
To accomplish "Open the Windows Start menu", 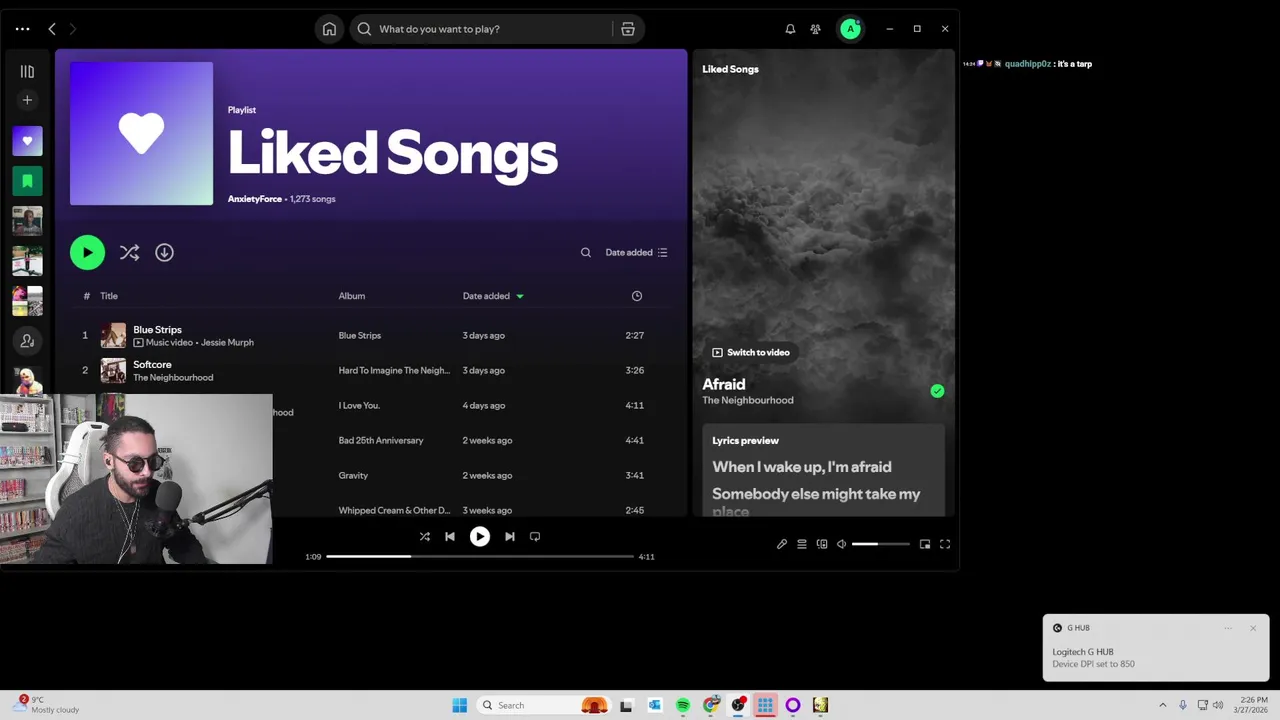I will [x=460, y=705].
